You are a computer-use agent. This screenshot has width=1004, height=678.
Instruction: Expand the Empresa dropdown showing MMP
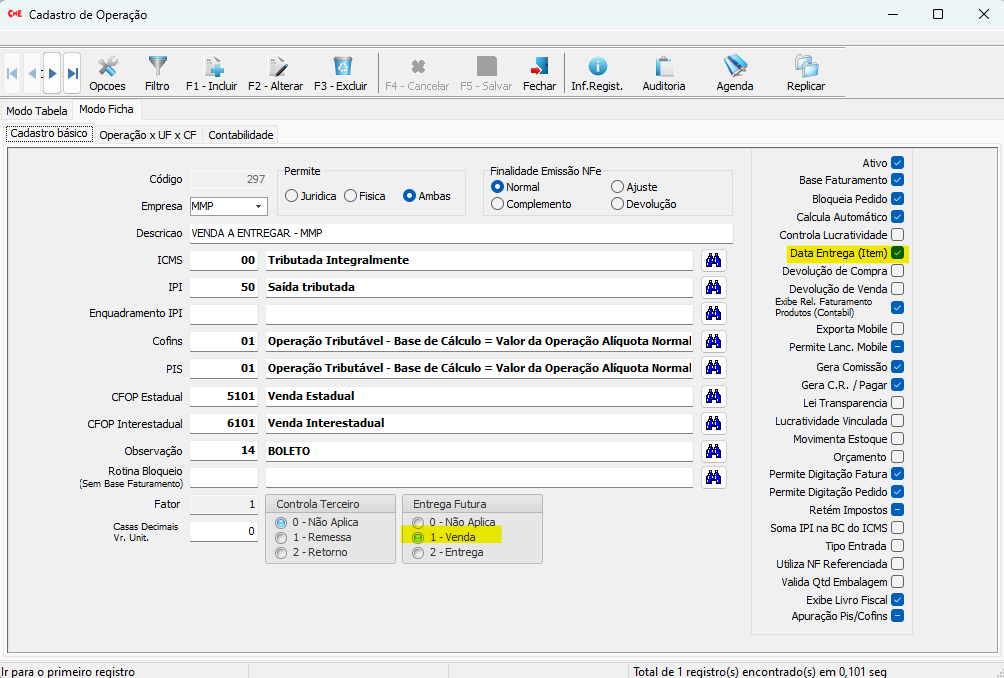(259, 206)
